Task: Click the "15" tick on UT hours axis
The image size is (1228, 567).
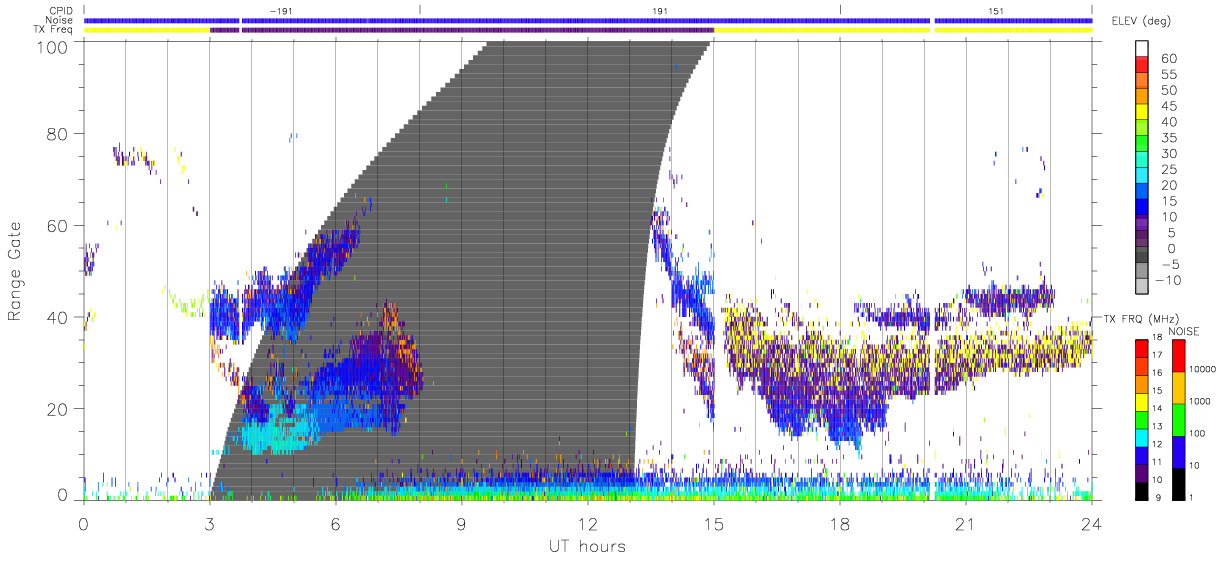Action: (x=714, y=524)
